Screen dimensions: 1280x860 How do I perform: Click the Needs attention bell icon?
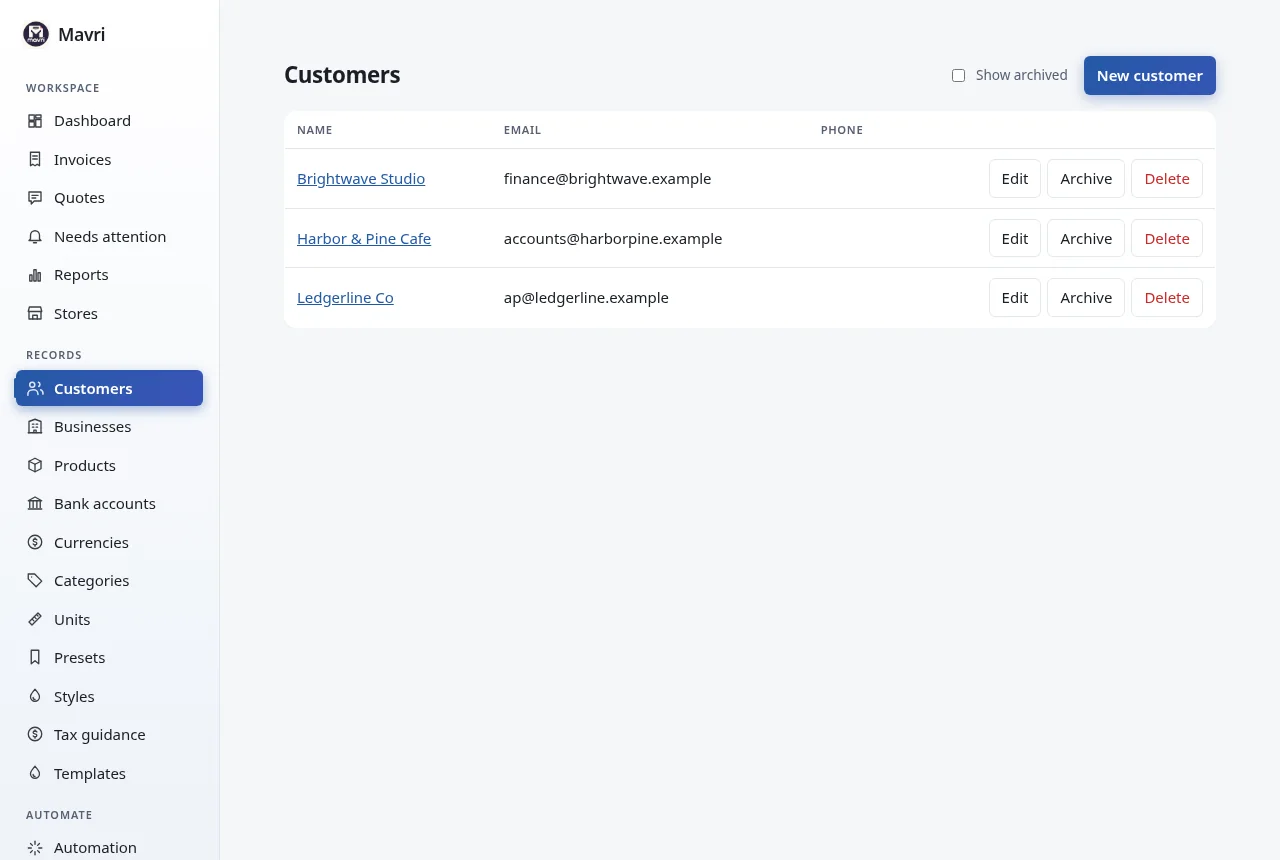pos(35,236)
